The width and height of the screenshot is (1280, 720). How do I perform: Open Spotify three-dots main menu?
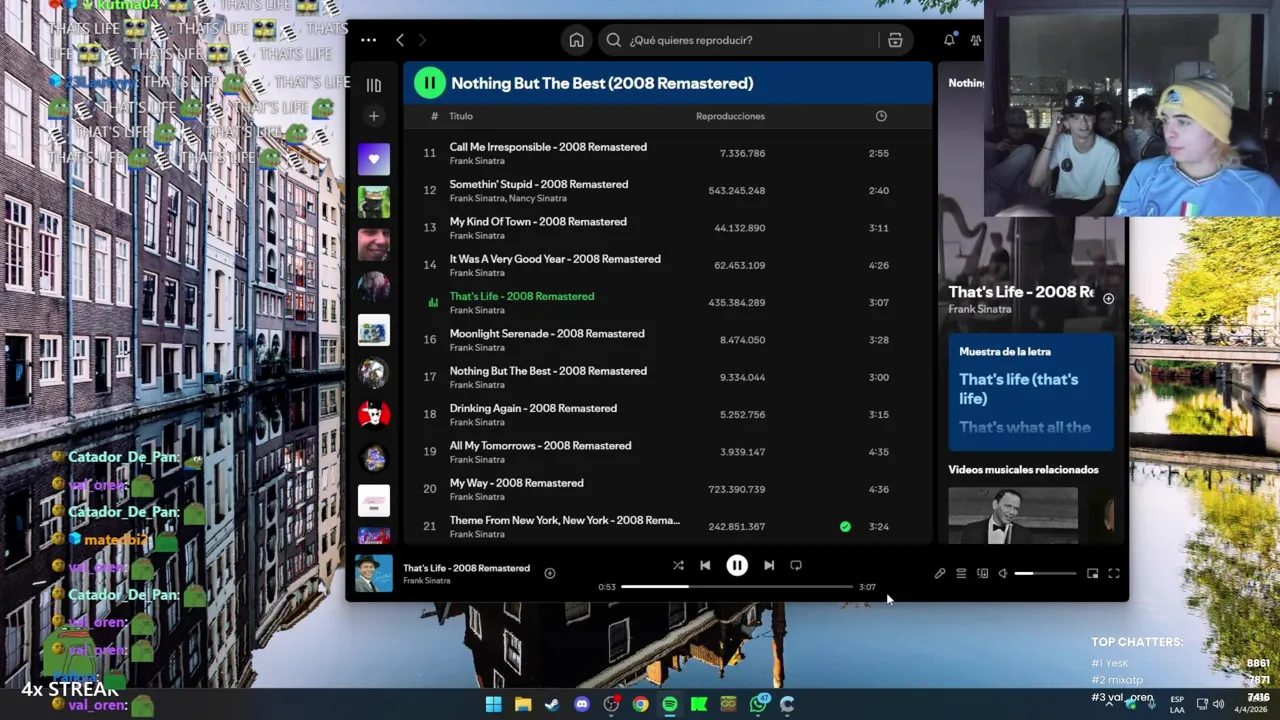(x=368, y=40)
